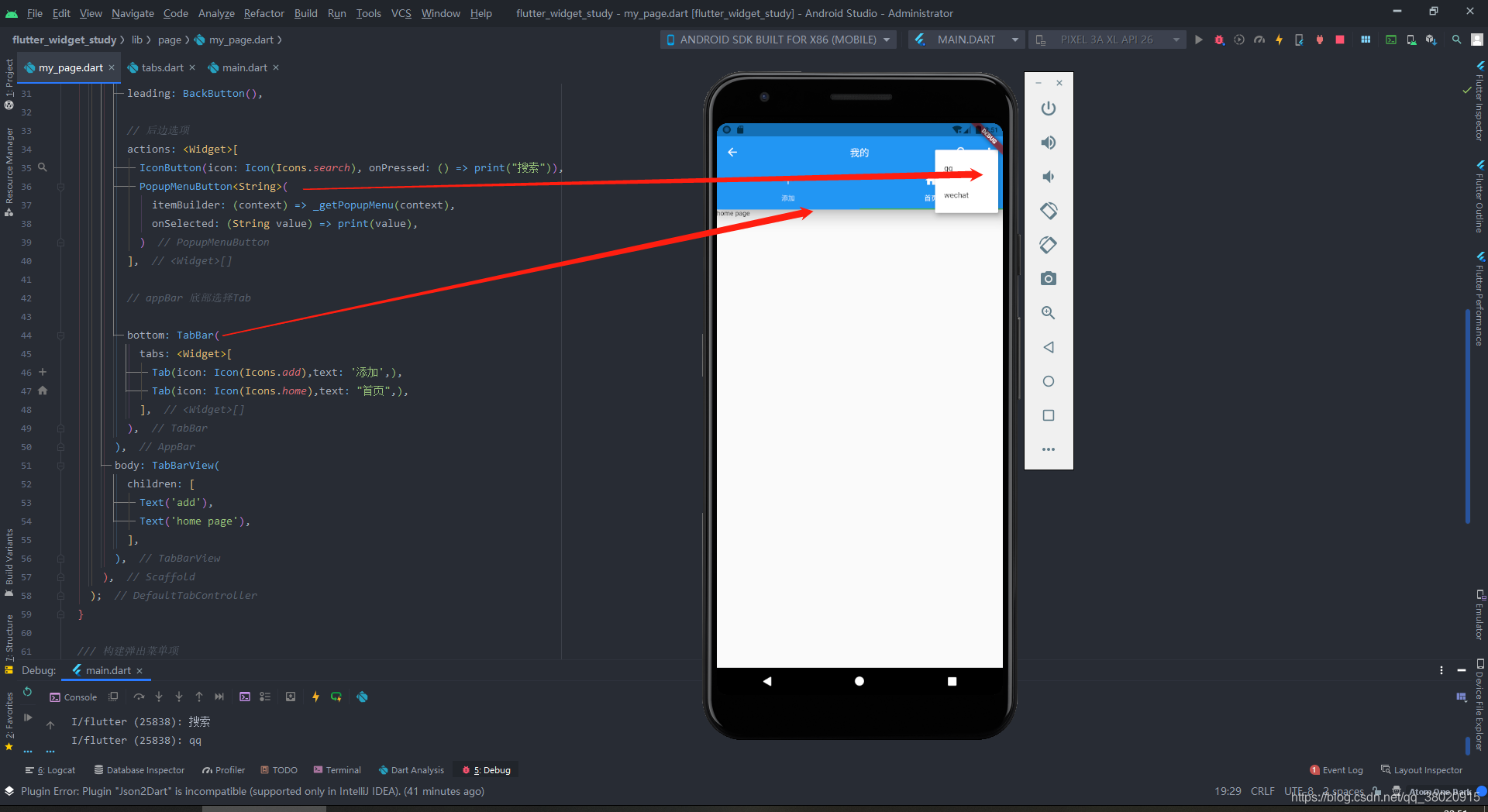The image size is (1488, 812).
Task: Lower the emulator volume
Action: (x=1049, y=177)
